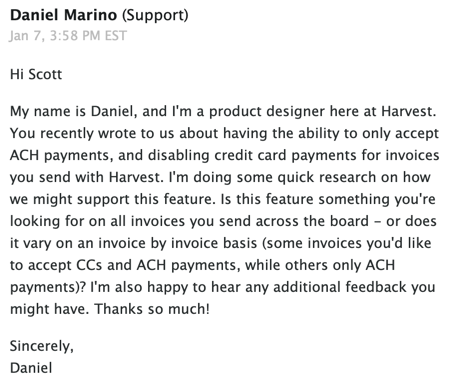The height and width of the screenshot is (382, 449).
Task: Click the text ACH payments, and disabling
Action: point(110,155)
